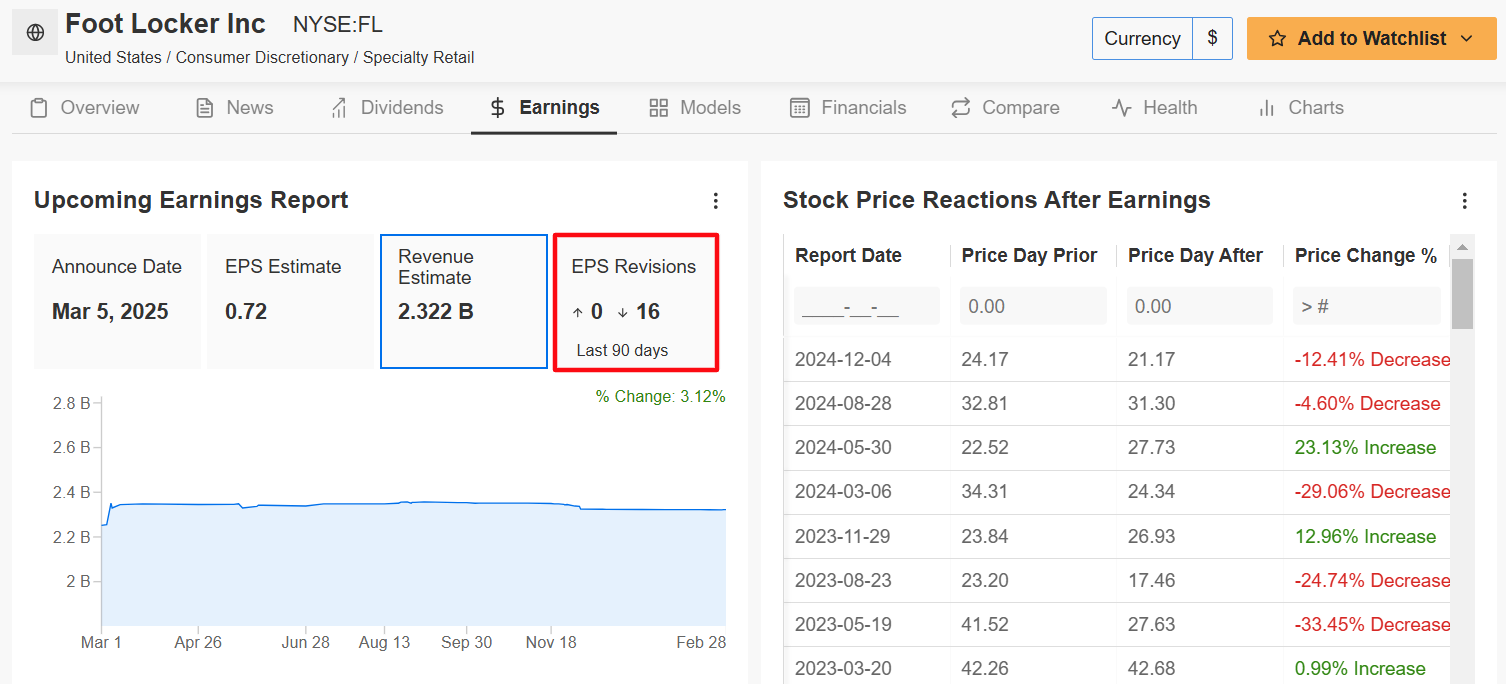Click the pulse icon on Health tab
Viewport: 1506px width, 684px height.
pyautogui.click(x=1121, y=108)
